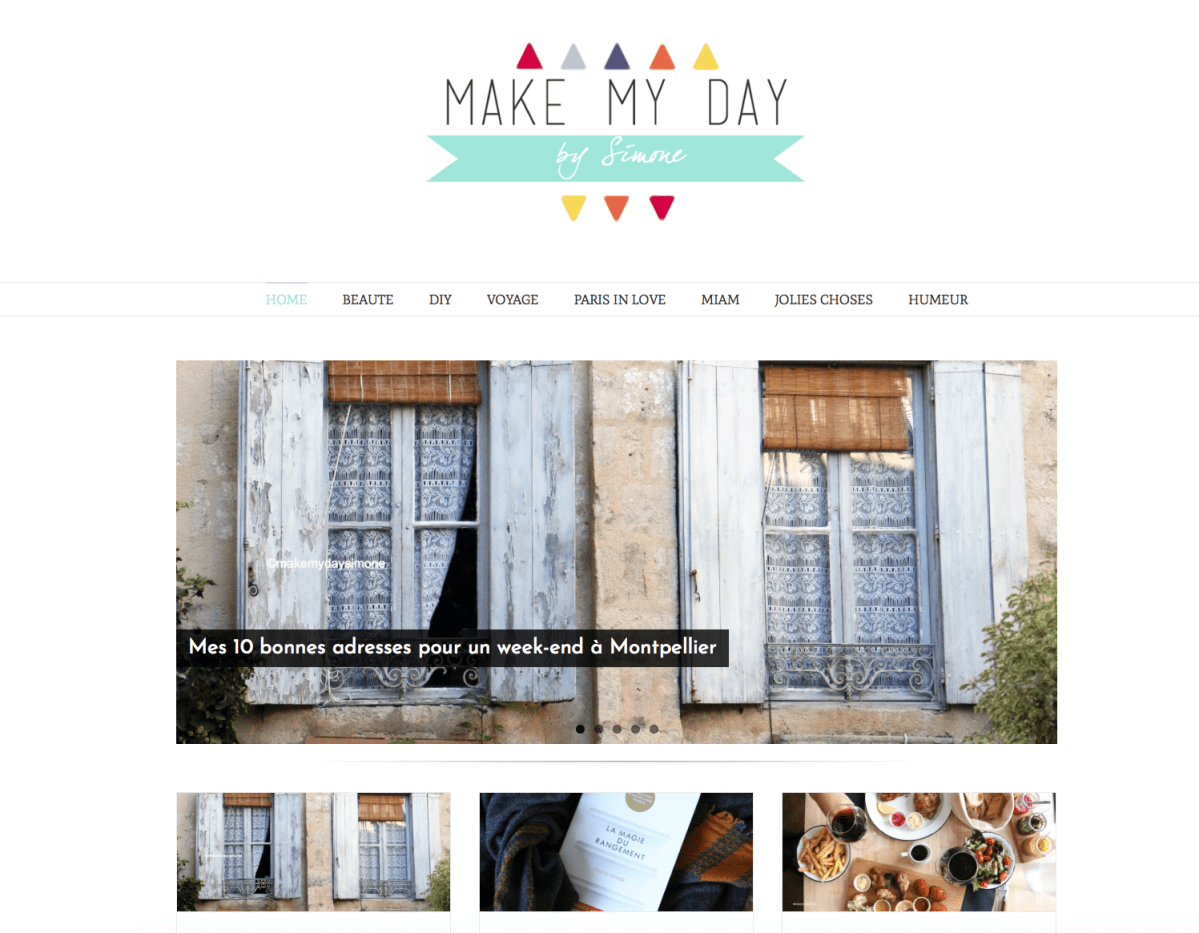The width and height of the screenshot is (1199, 933).
Task: Open the HOME menu item
Action: coord(286,300)
